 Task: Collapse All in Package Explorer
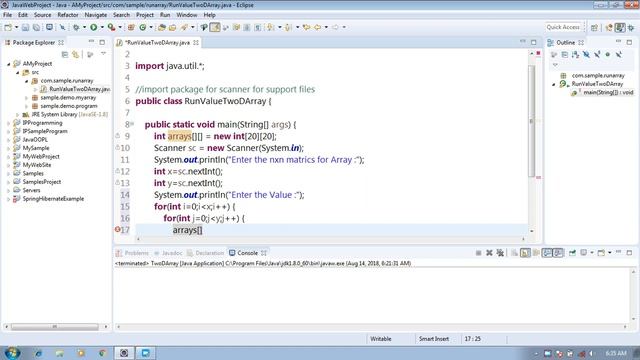point(64,54)
